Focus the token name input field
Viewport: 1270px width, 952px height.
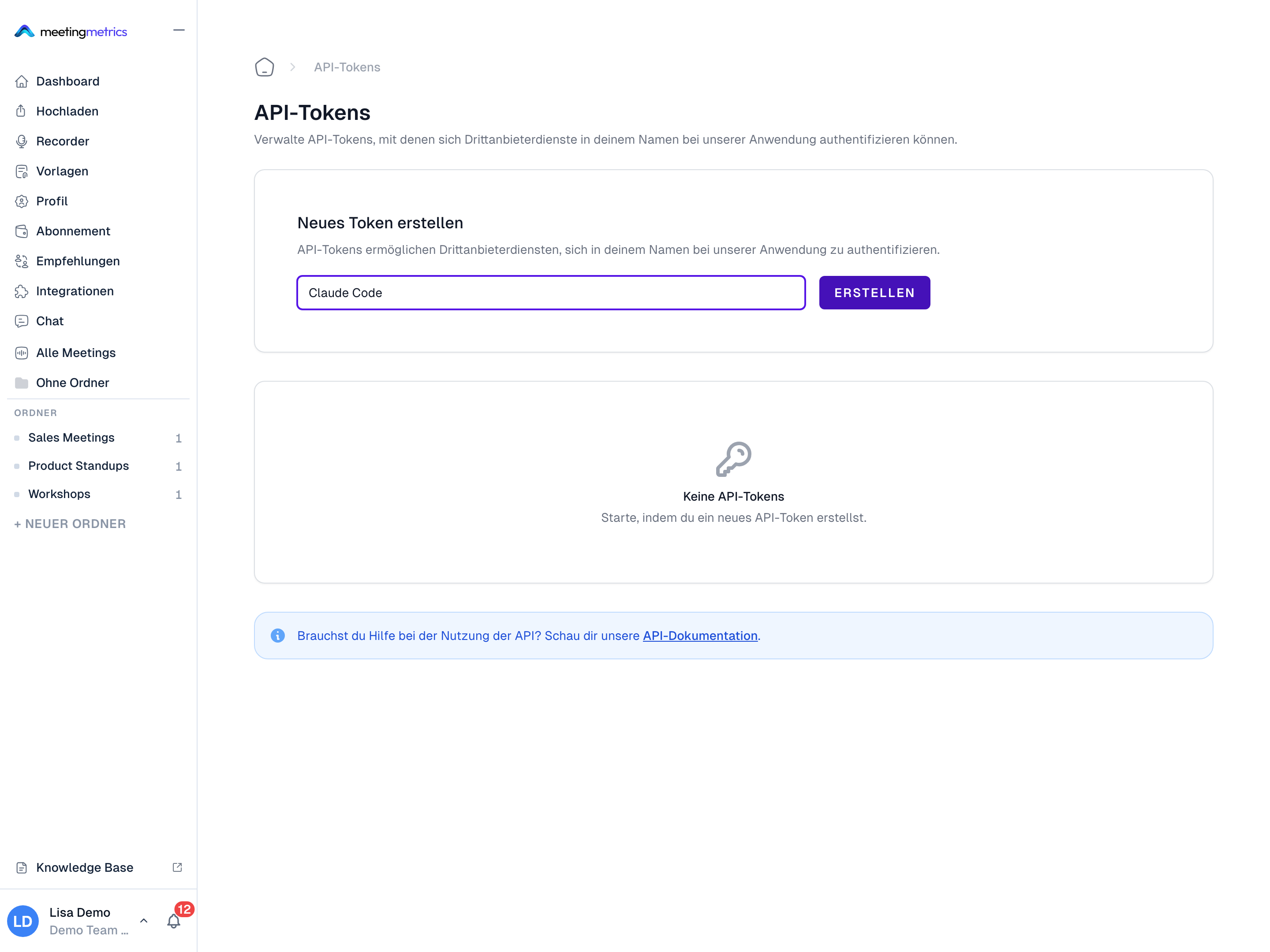click(551, 293)
